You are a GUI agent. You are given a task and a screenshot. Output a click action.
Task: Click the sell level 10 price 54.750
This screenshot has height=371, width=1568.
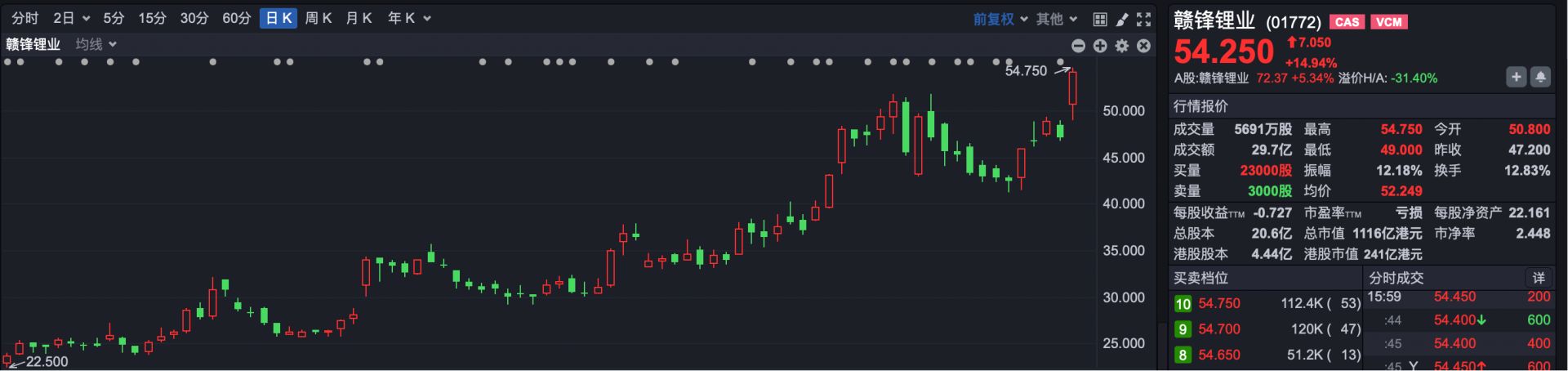[x=1218, y=303]
